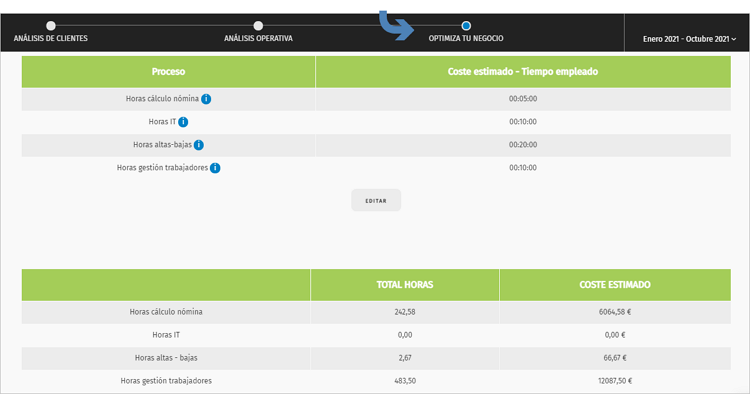The width and height of the screenshot is (750, 394).
Task: Select the 00:20:00 time value
Action: [523, 145]
